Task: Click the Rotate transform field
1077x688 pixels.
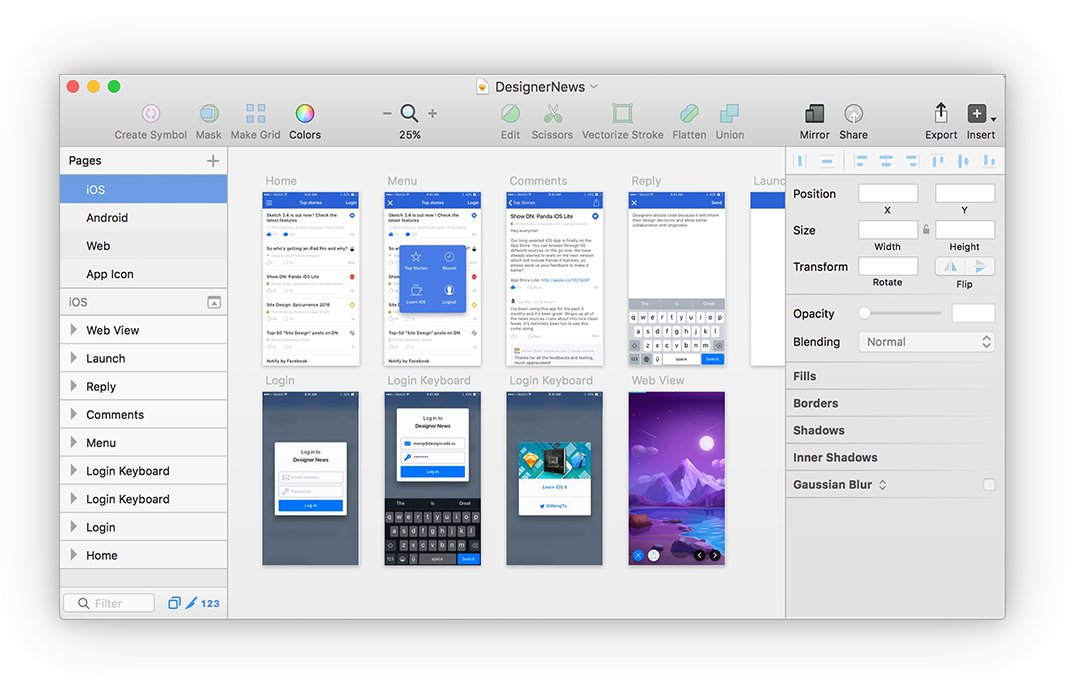Action: click(x=888, y=266)
